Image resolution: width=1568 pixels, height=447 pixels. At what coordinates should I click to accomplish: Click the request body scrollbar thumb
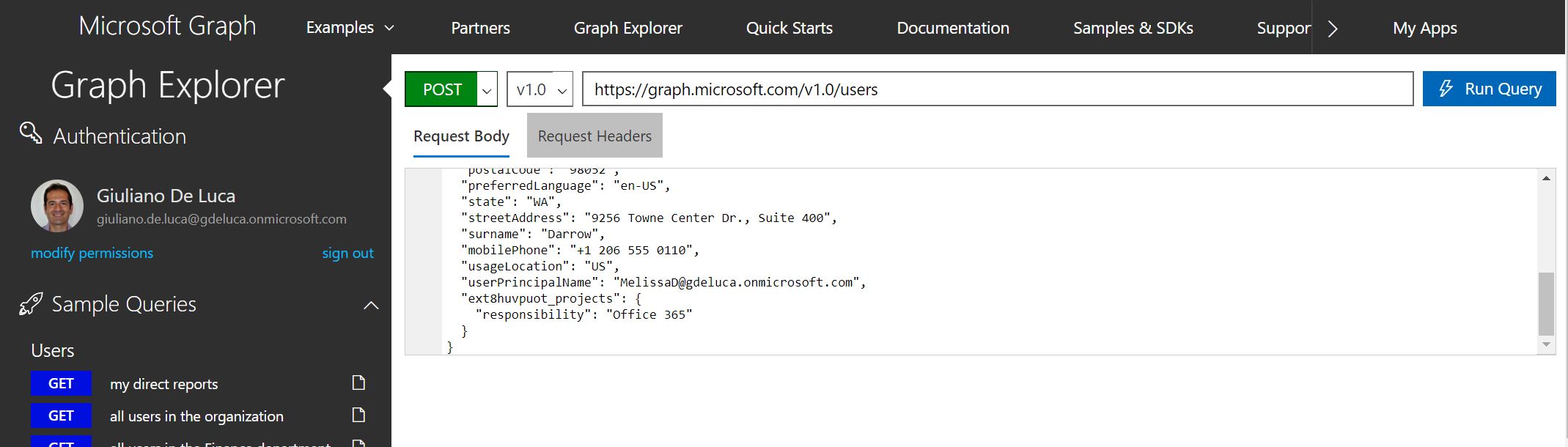click(x=1546, y=304)
